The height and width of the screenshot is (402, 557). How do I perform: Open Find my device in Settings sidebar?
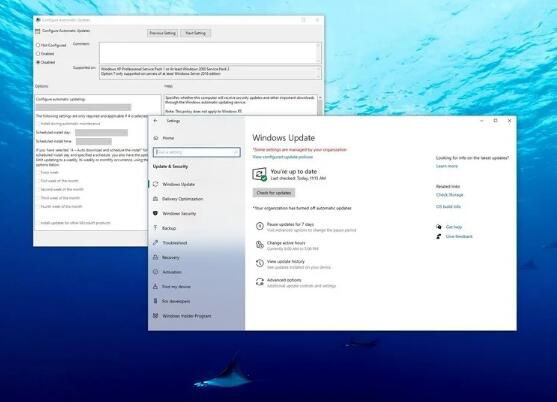(176, 287)
